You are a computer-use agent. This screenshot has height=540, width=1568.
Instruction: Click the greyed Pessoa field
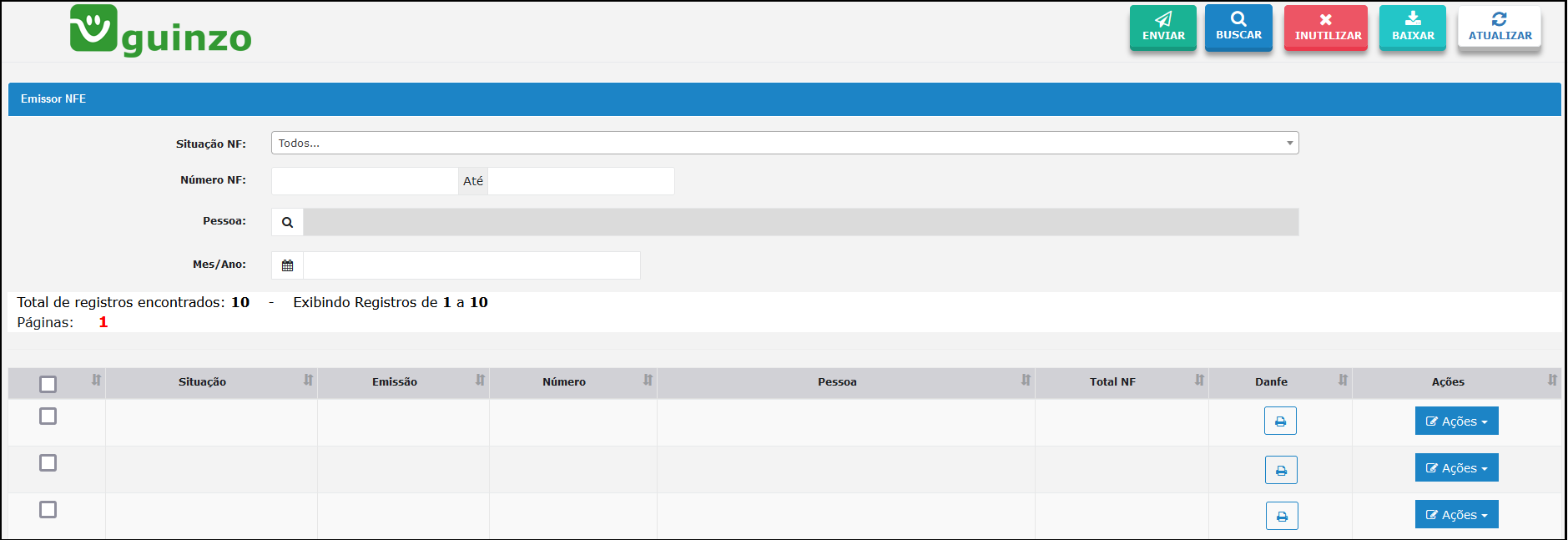point(801,222)
